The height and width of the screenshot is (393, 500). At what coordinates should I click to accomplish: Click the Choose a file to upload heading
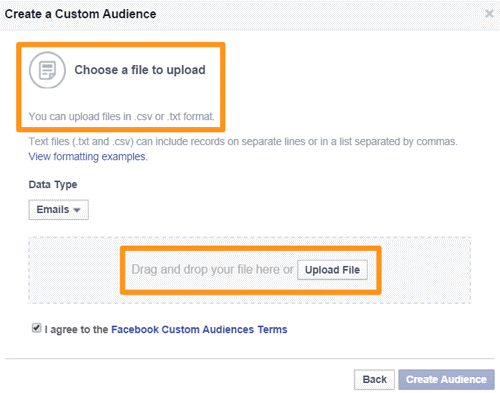click(x=140, y=70)
